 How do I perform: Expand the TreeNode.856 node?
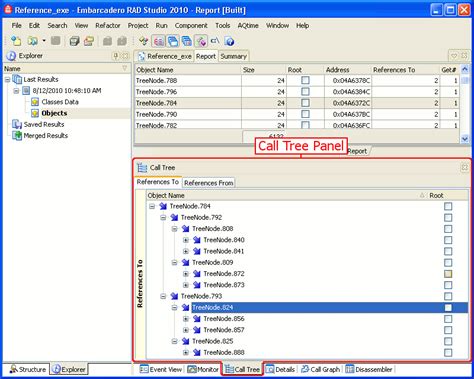click(x=186, y=319)
